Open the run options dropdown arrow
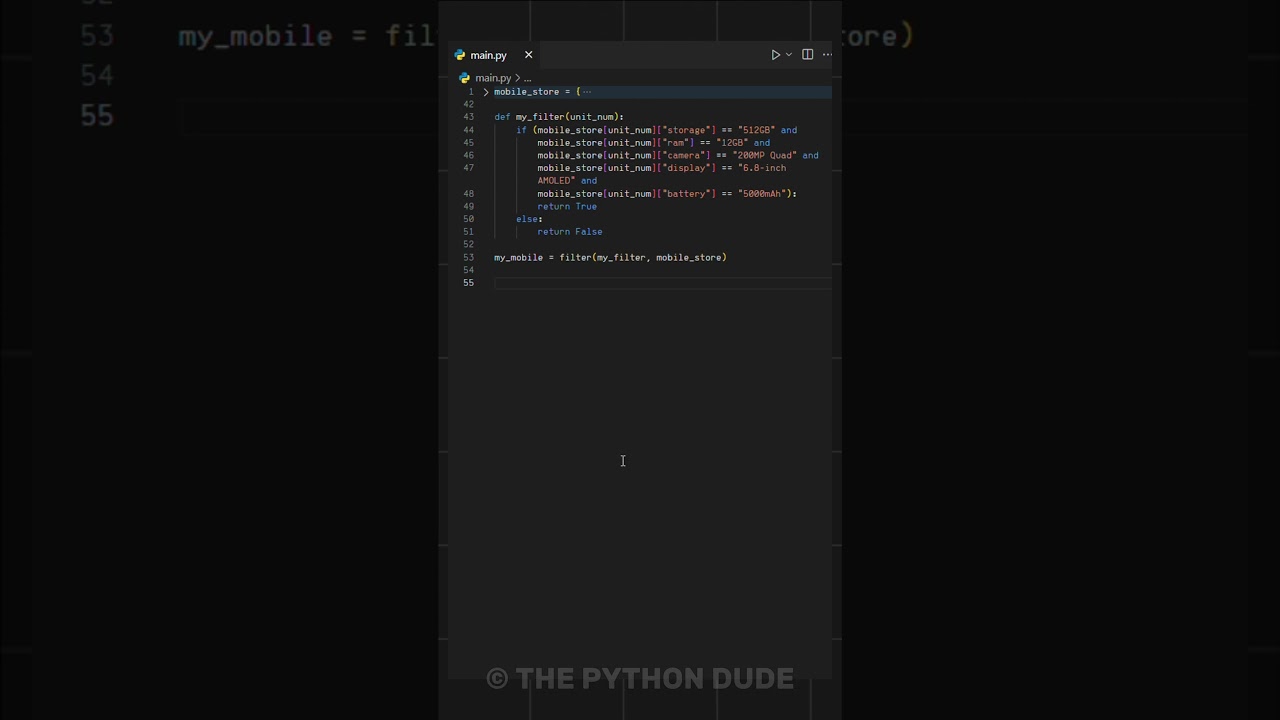Viewport: 1280px width, 720px height. tap(789, 55)
